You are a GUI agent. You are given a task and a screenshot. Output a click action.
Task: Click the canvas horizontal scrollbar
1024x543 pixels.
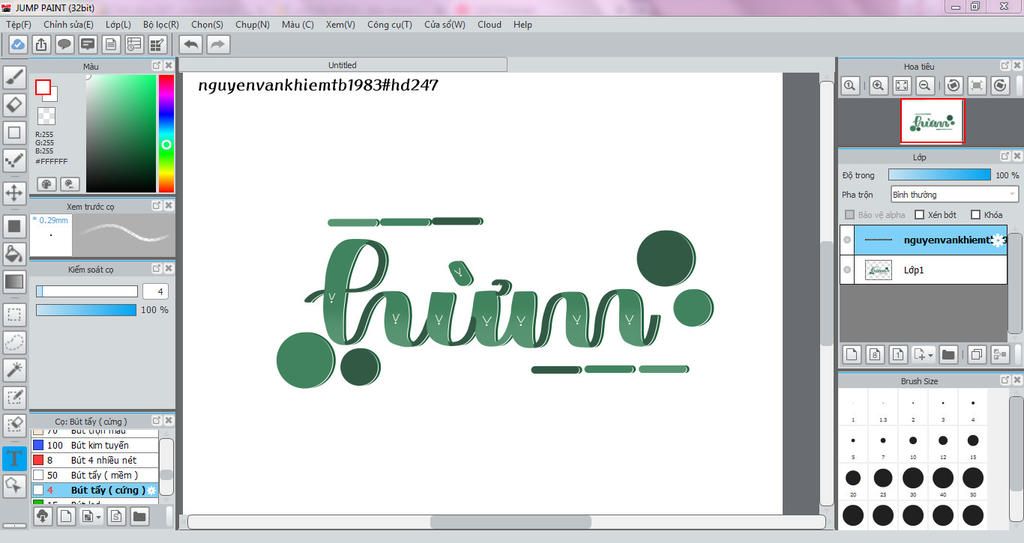click(510, 521)
